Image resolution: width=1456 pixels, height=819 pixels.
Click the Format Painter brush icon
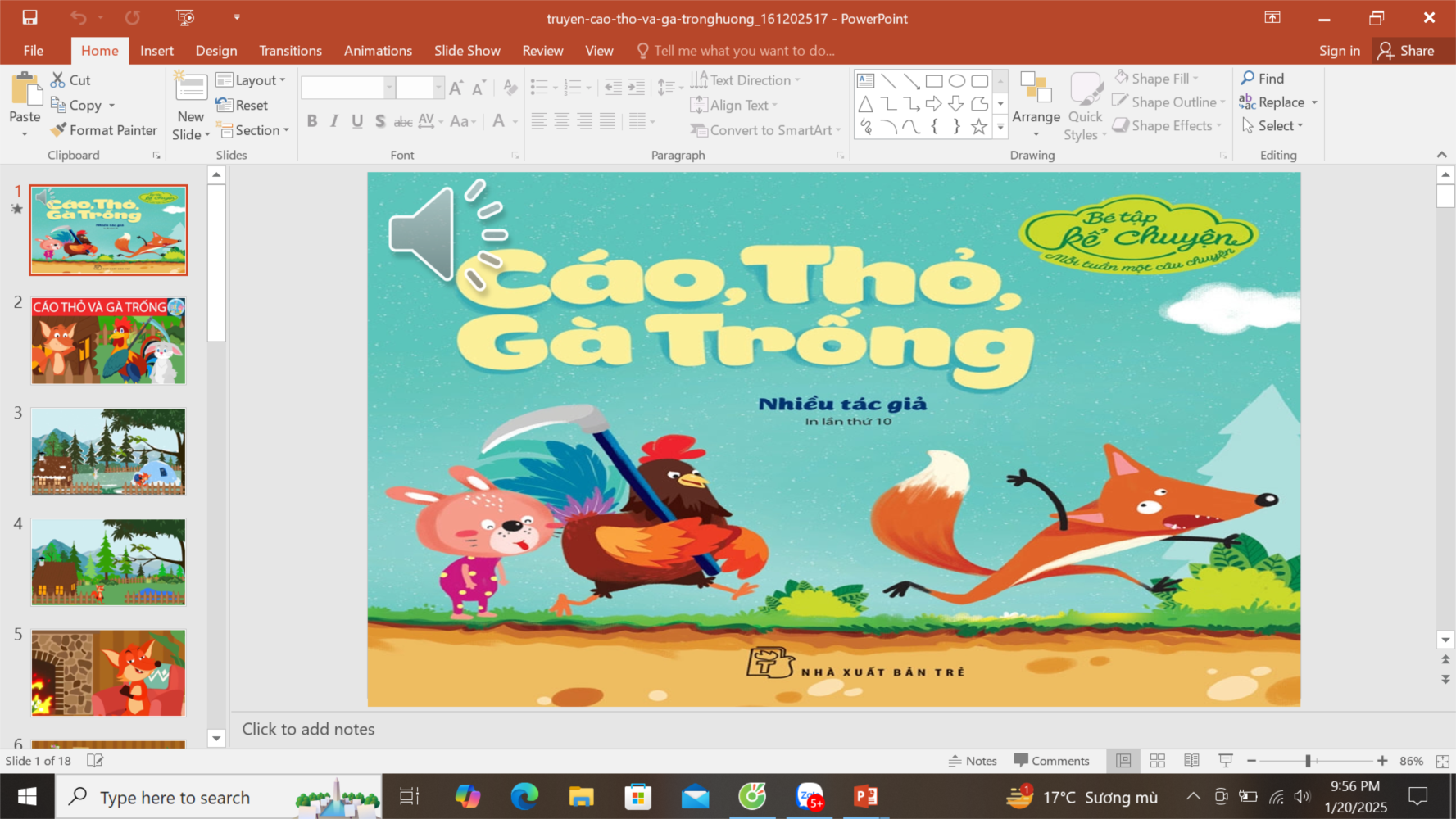[58, 130]
